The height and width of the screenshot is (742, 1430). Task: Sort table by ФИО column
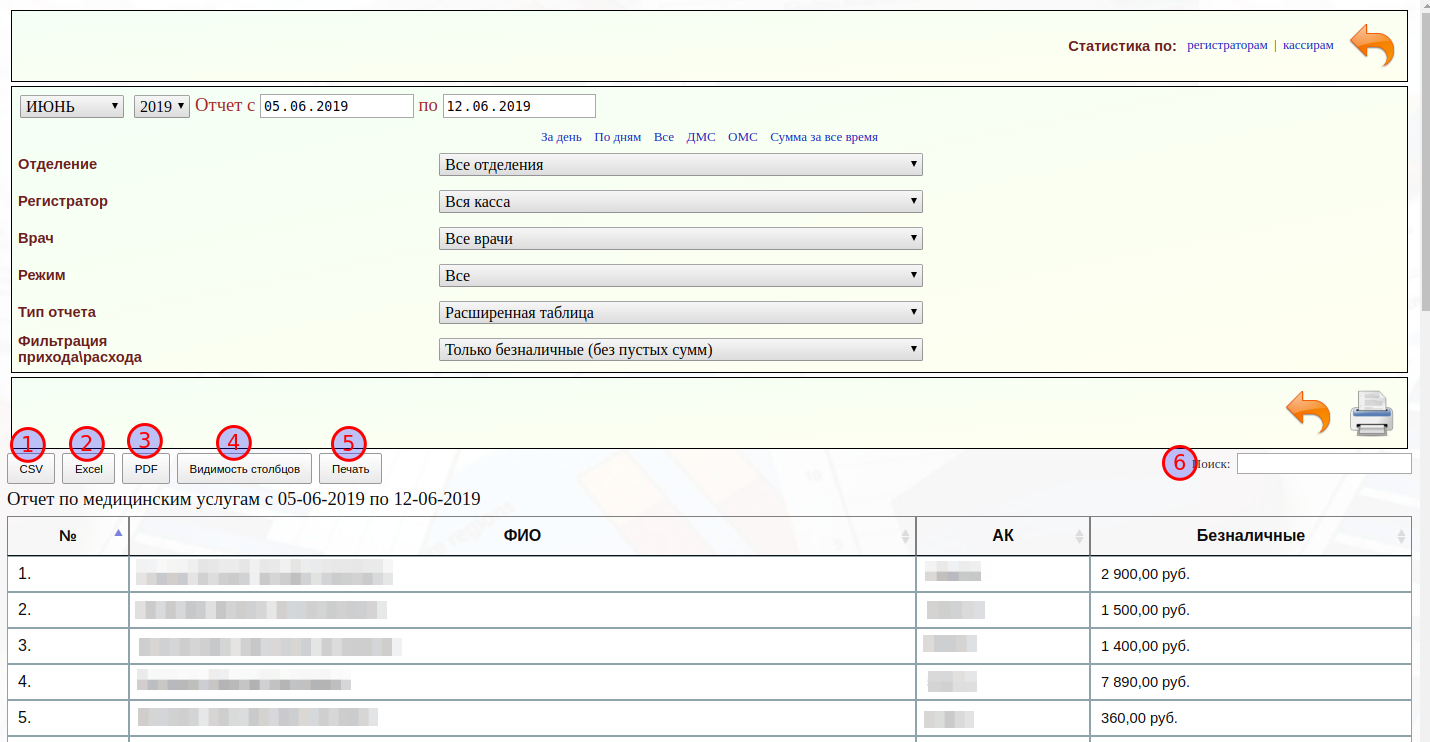pyautogui.click(x=522, y=535)
